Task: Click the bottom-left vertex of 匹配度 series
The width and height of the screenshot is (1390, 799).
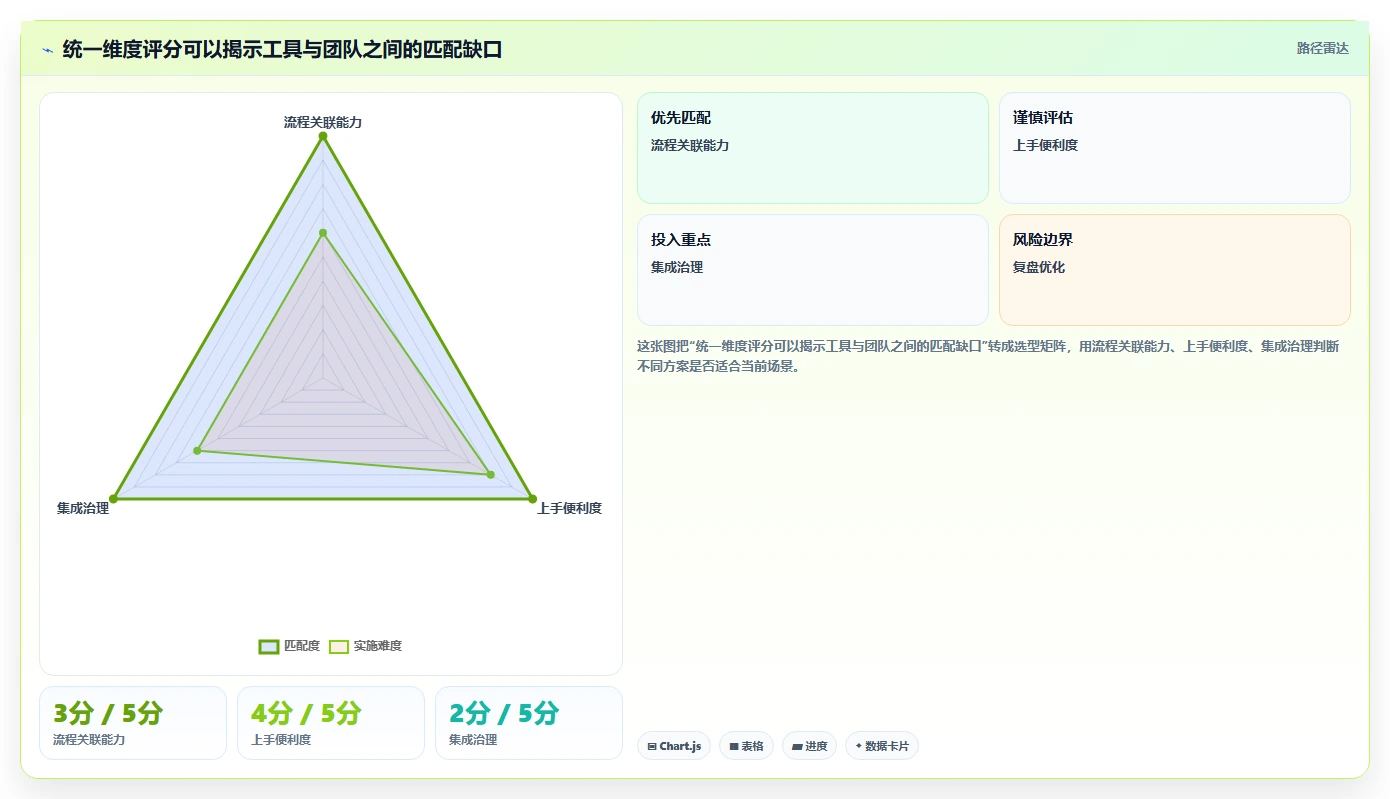Action: click(x=114, y=498)
